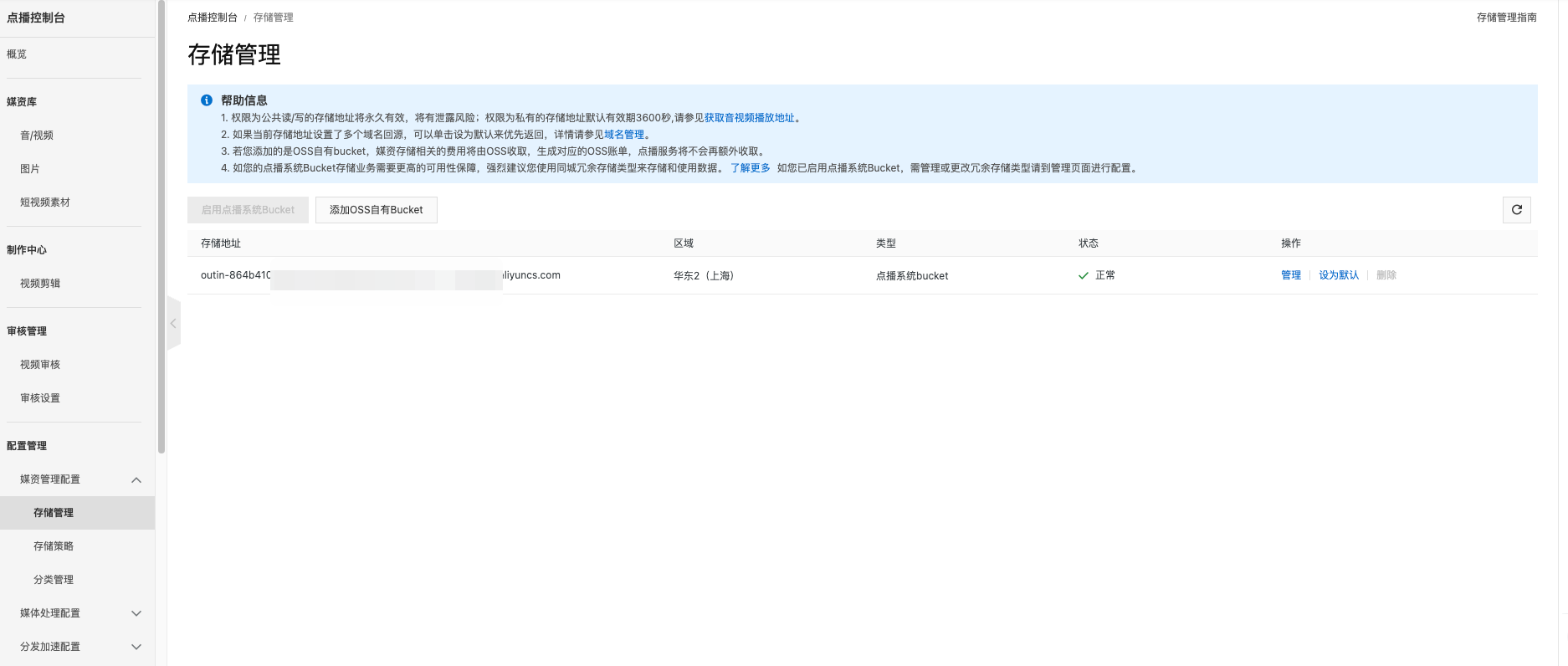
Task: Click the 制作中心 section heading
Action: 27,250
